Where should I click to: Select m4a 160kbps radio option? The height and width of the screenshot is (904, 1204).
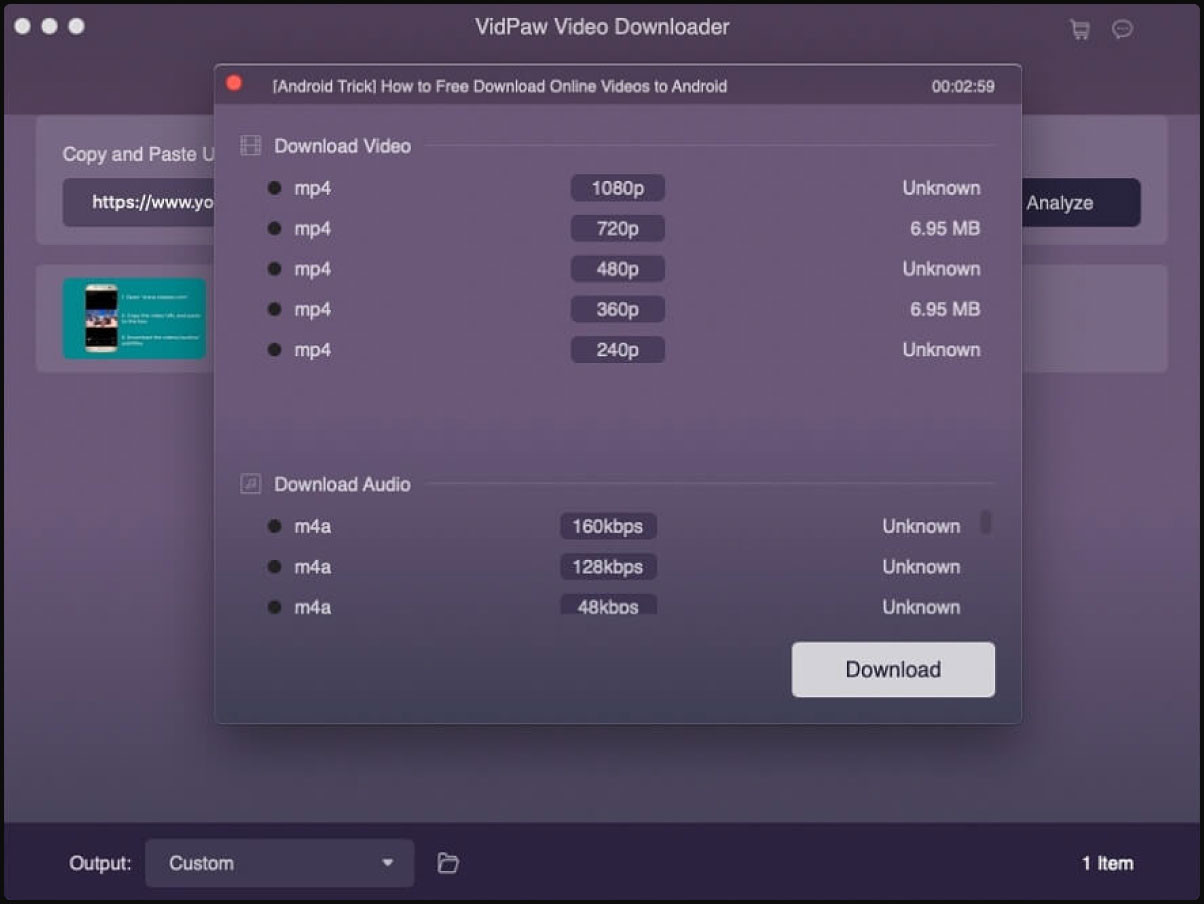[274, 526]
